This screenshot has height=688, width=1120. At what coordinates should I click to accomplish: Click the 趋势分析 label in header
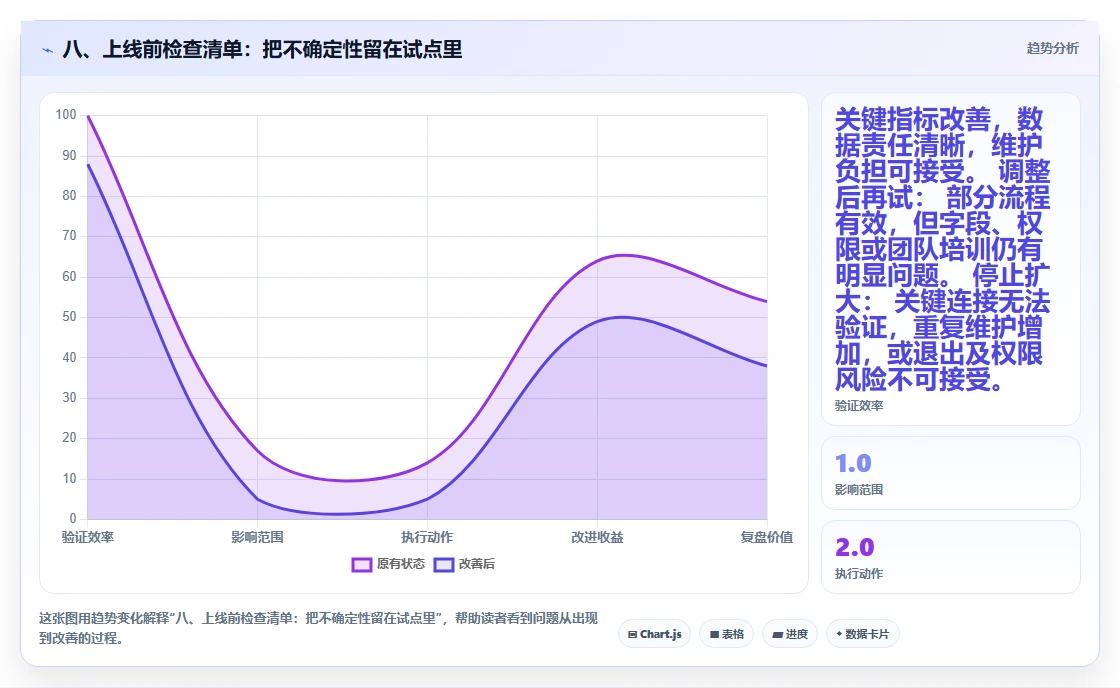point(1052,49)
